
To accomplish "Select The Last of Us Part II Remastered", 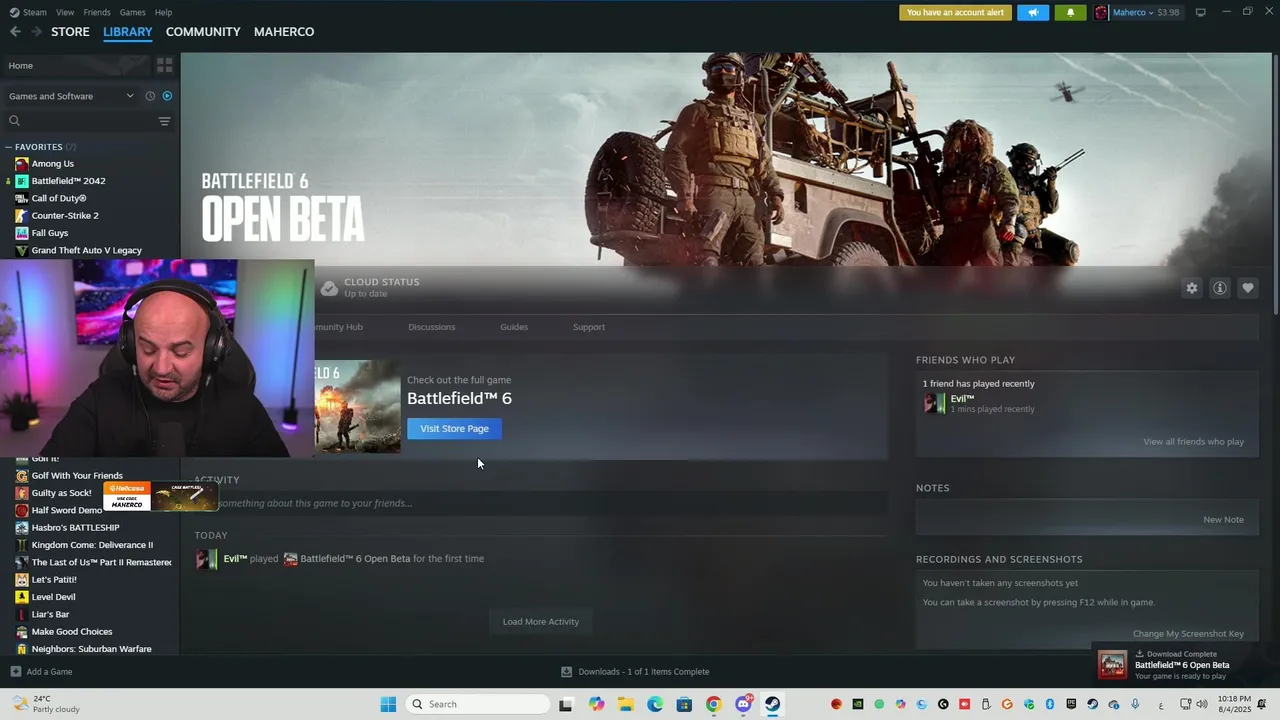I will pos(101,562).
